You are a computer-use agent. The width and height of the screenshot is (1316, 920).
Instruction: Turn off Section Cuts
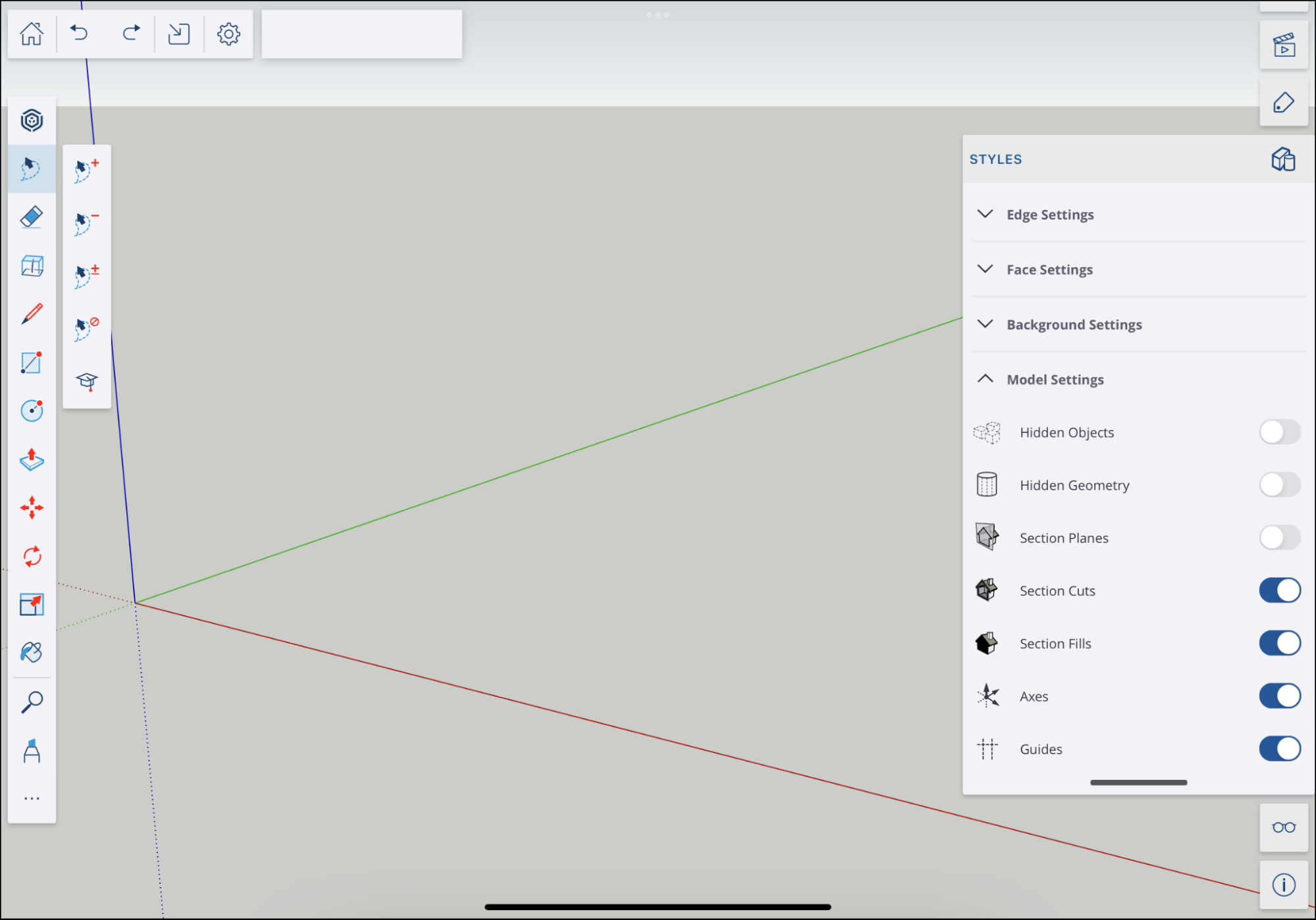(1279, 590)
